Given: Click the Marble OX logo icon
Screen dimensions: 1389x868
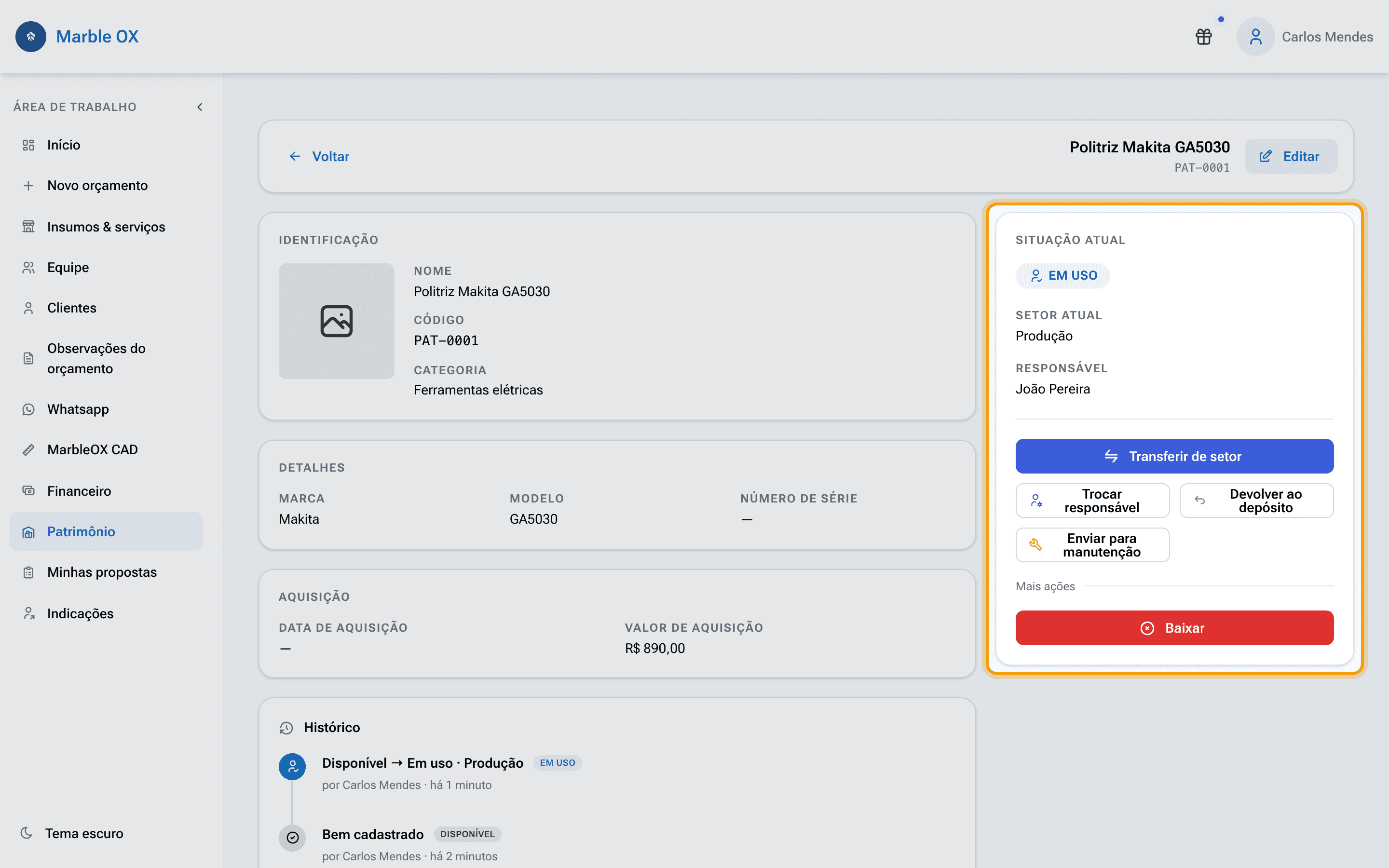Looking at the screenshot, I should tap(31, 37).
